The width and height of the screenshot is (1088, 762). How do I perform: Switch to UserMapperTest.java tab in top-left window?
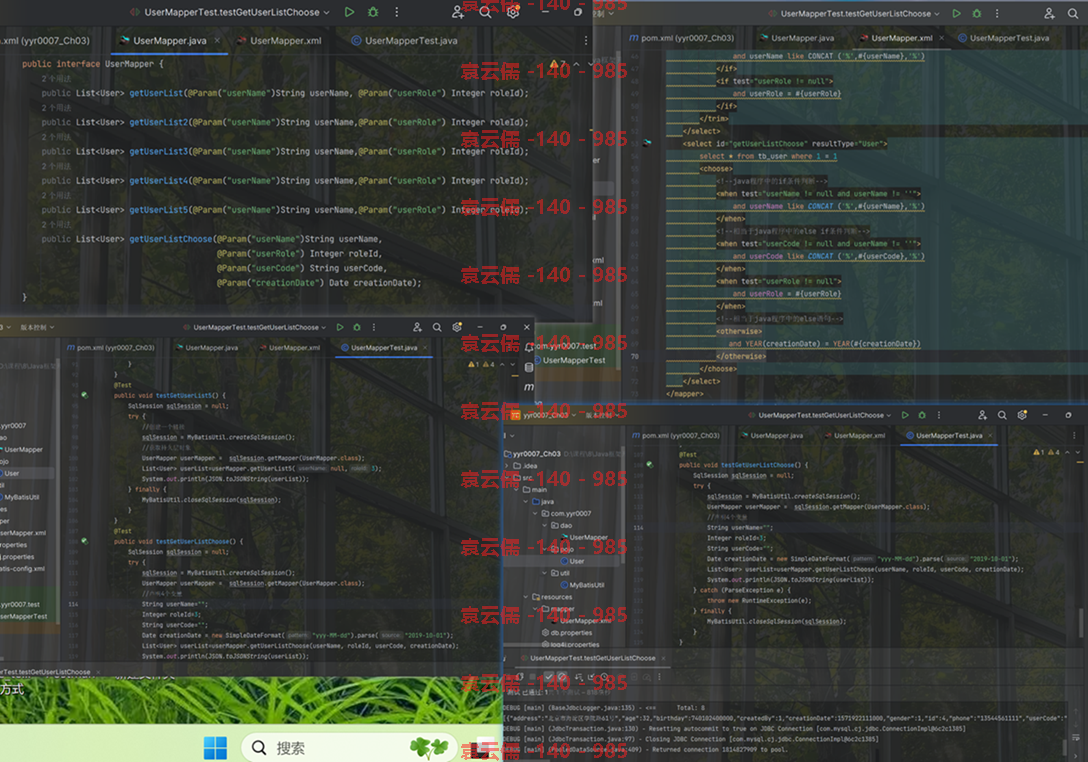coord(405,41)
